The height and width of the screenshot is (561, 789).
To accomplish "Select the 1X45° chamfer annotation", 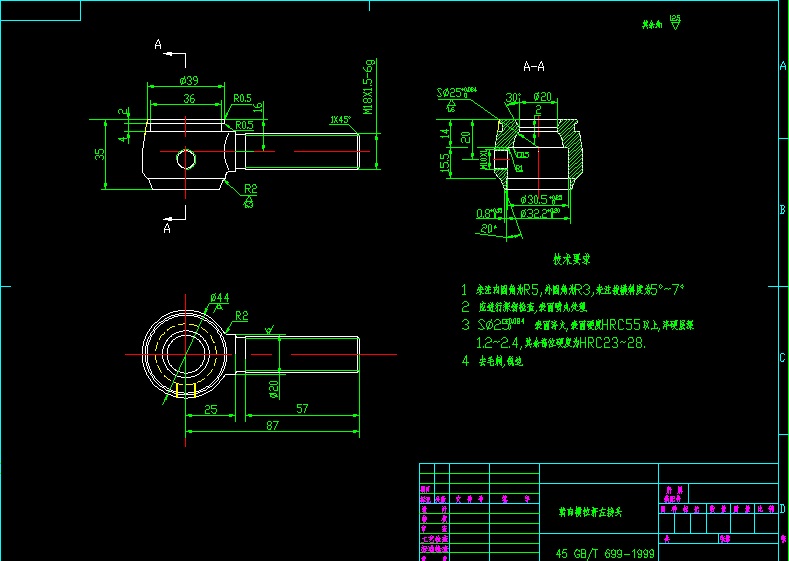I will [x=340, y=120].
